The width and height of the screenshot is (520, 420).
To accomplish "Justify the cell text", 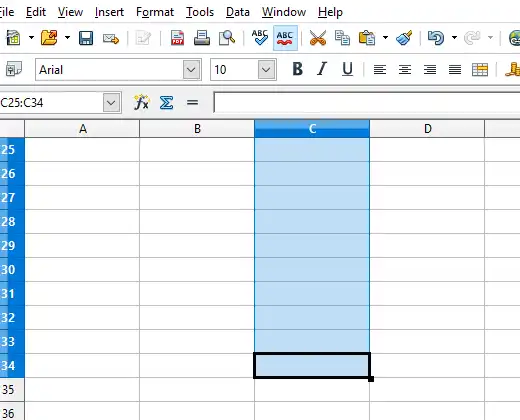I will (455, 70).
